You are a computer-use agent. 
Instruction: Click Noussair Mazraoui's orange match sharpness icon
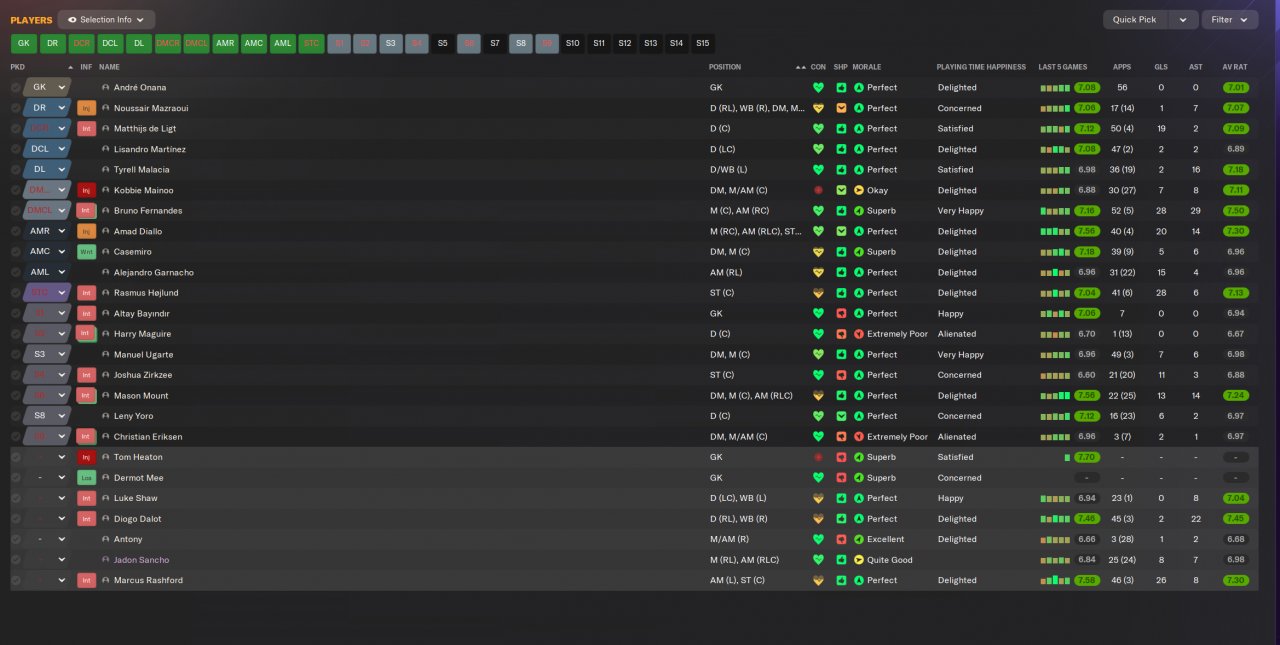tap(841, 108)
